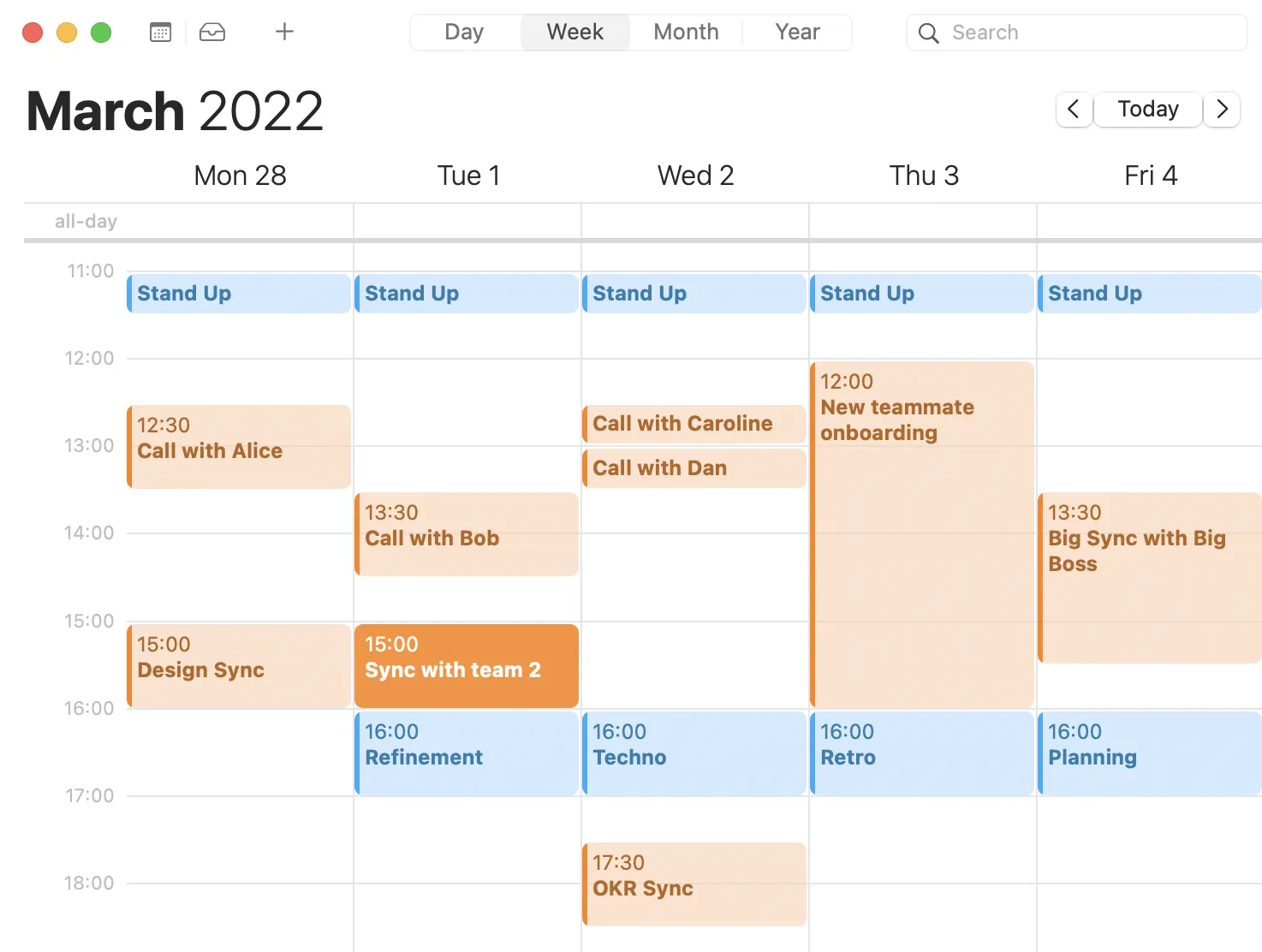Select the OKR Sync event on Wednesday
This screenshot has height=952, width=1262.
point(694,884)
